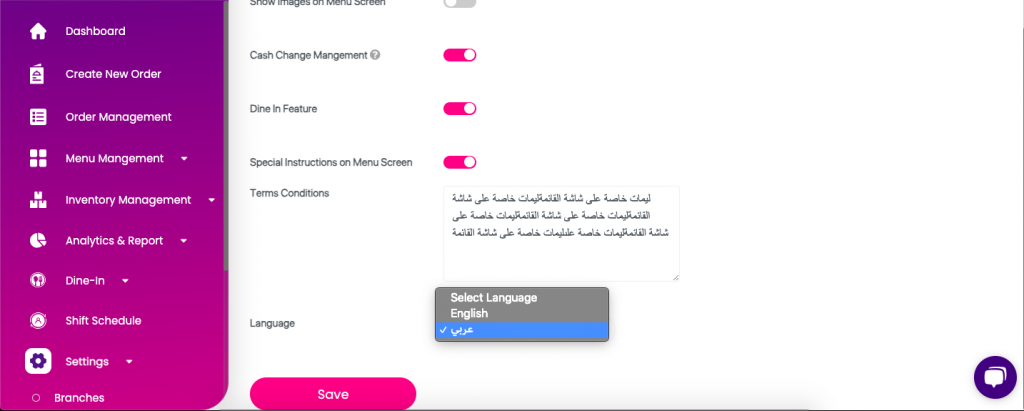Toggle Special Instructions on Menu Screen
This screenshot has height=411, width=1024.
pos(460,162)
